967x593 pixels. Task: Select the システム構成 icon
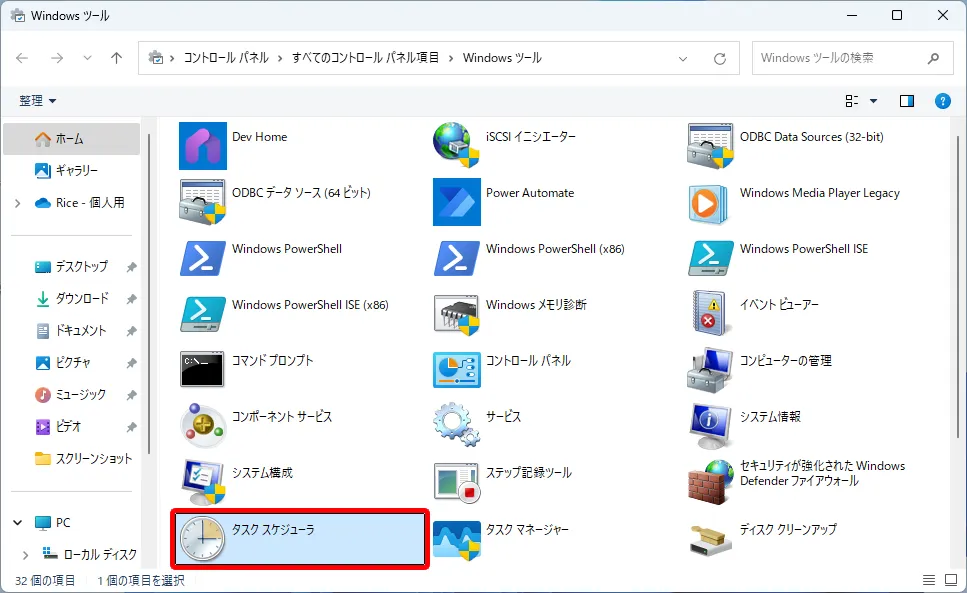tap(203, 482)
